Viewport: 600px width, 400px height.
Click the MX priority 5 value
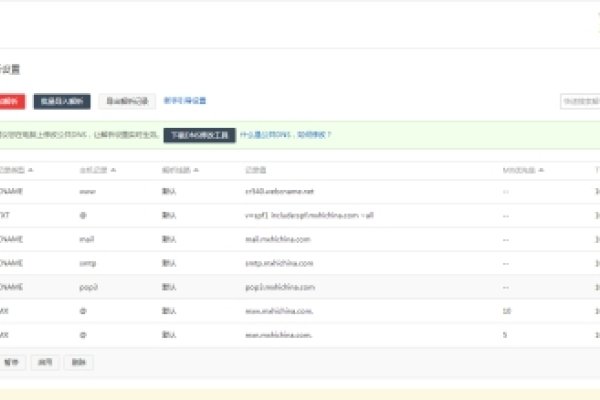[505, 335]
